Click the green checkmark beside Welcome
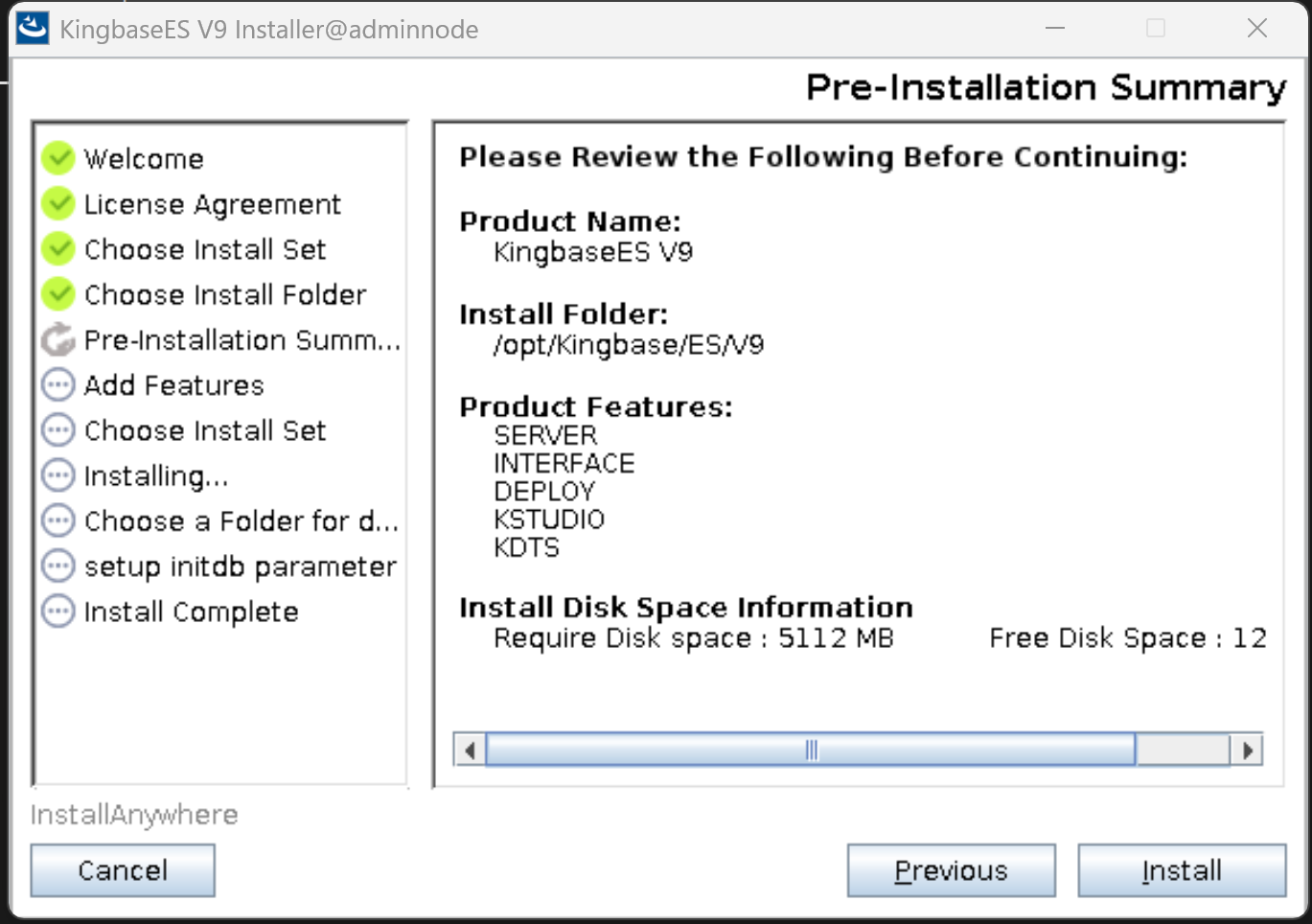Viewport: 1312px width, 924px height. pyautogui.click(x=58, y=158)
